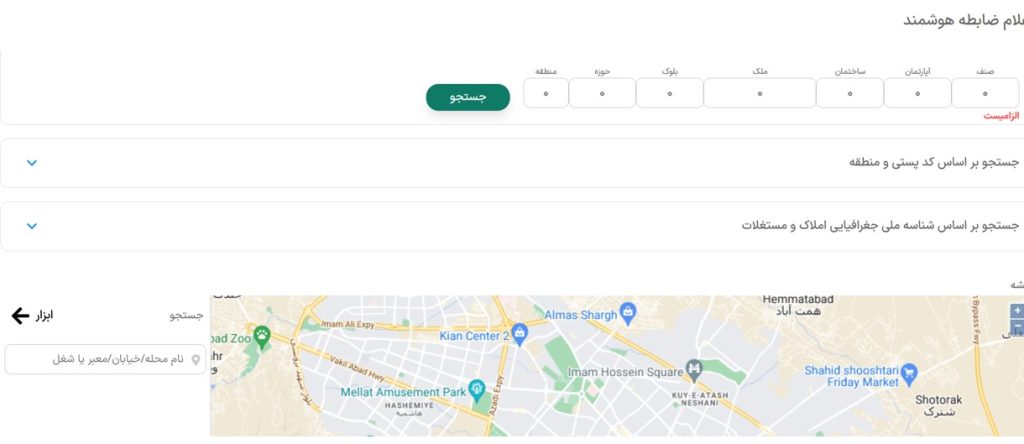The image size is (1024, 444).
Task: Click the الزامیست required warning text
Action: (1001, 116)
